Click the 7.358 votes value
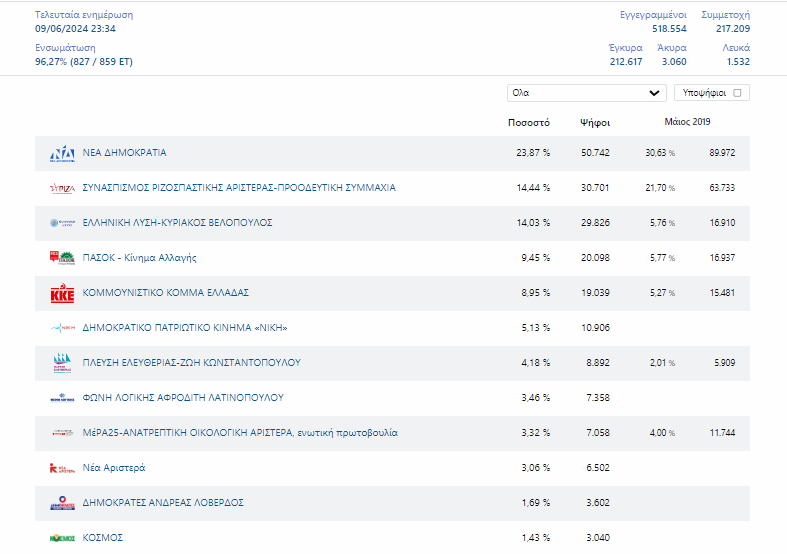 tap(598, 397)
